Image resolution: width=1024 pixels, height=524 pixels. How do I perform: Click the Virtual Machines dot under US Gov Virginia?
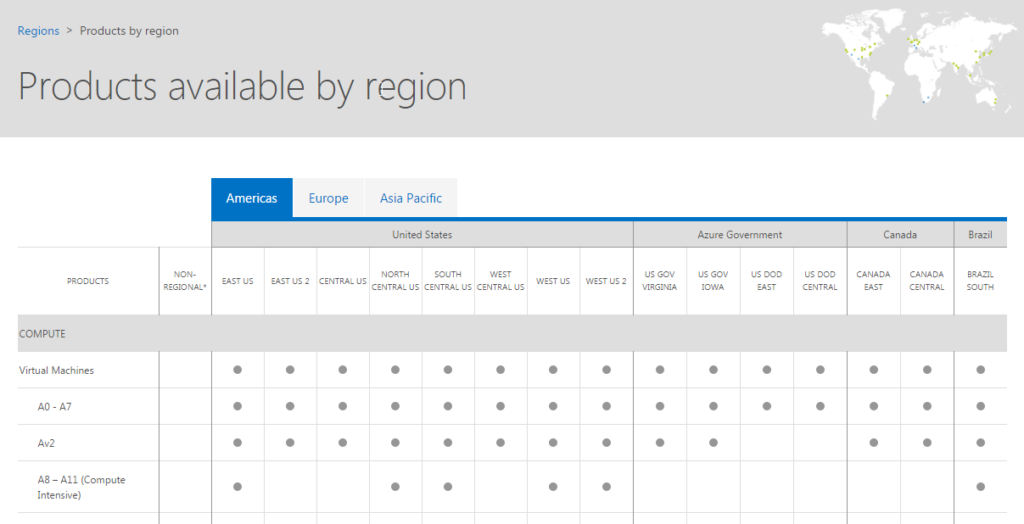click(660, 370)
